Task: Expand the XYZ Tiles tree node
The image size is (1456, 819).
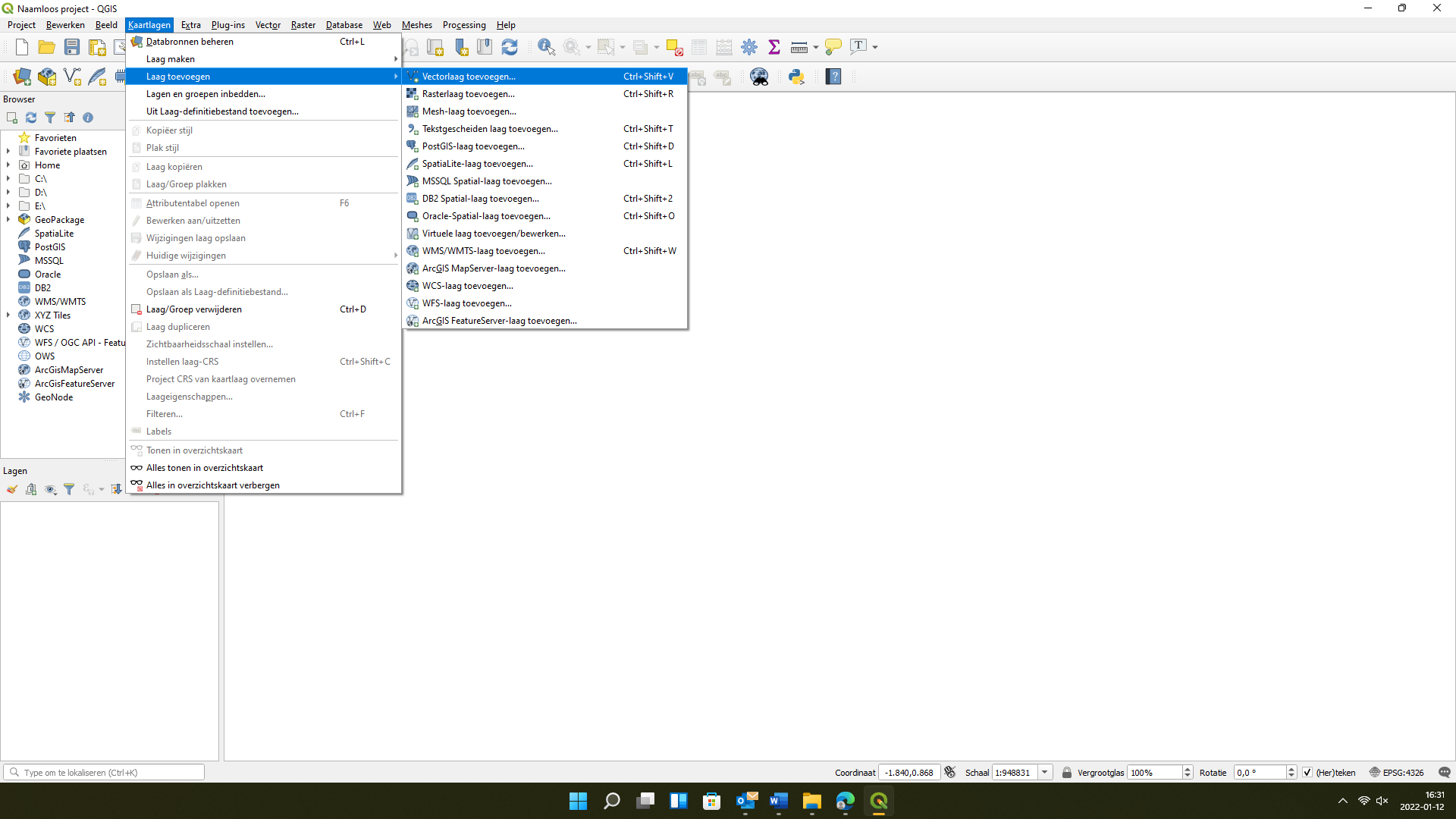Action: [x=8, y=315]
